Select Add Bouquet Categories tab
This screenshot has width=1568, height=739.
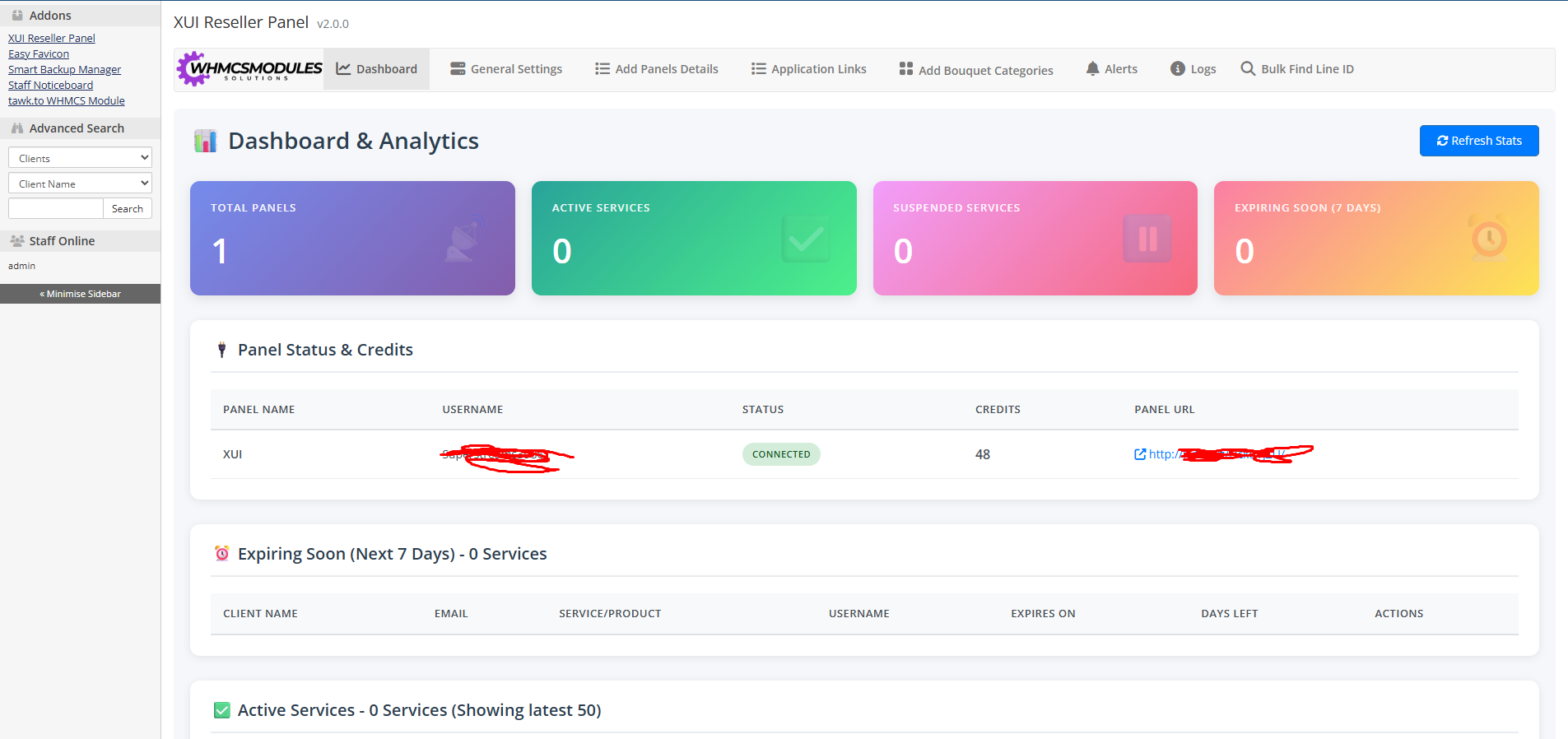[976, 69]
